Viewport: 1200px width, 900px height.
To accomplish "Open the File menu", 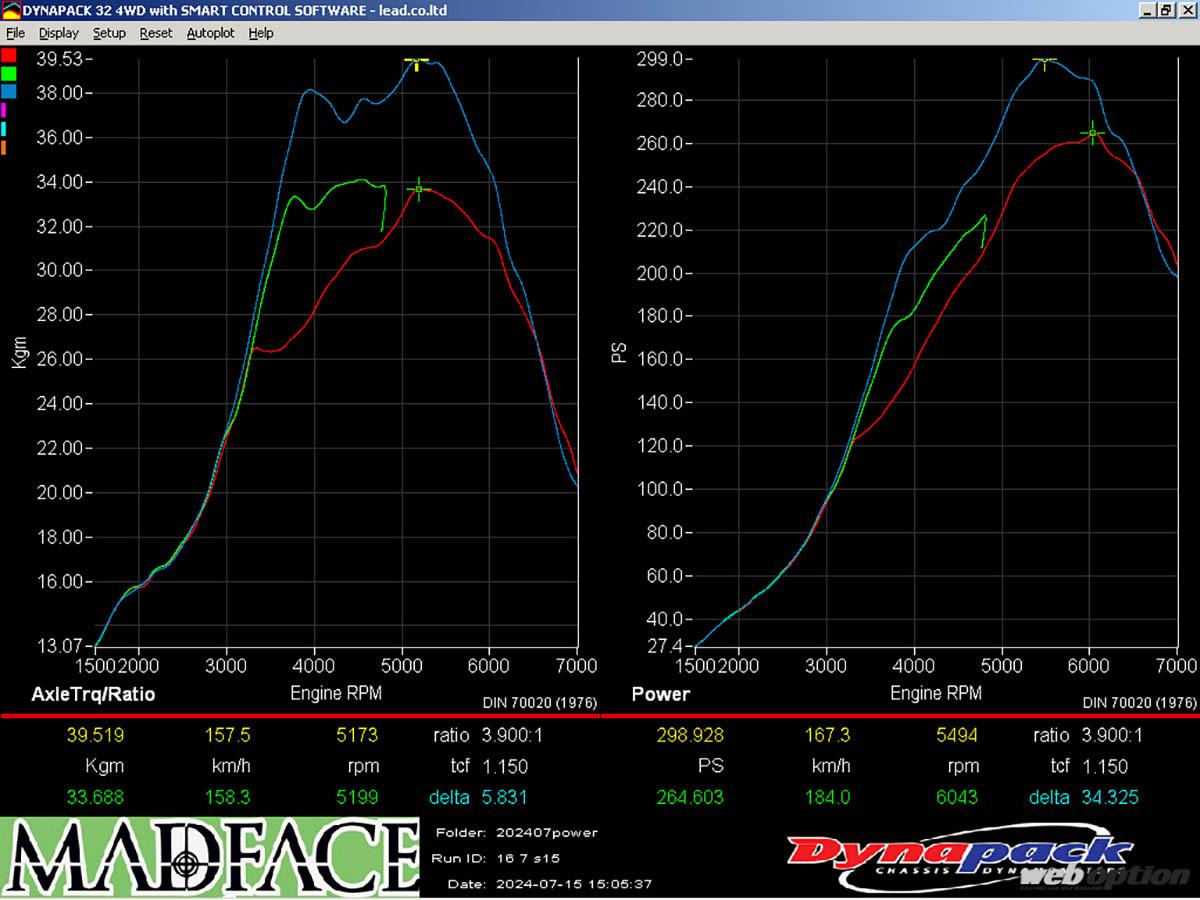I will tap(15, 33).
